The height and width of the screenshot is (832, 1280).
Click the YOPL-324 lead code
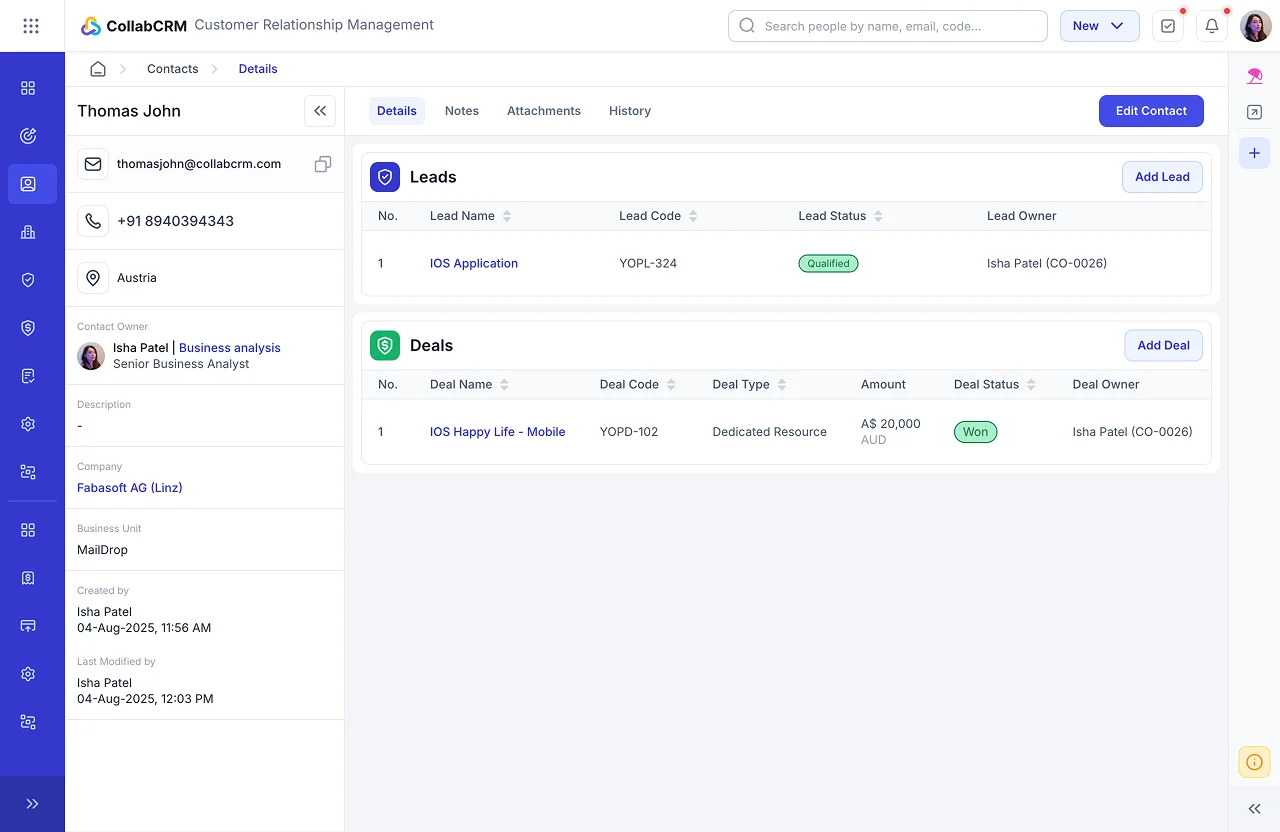648,264
